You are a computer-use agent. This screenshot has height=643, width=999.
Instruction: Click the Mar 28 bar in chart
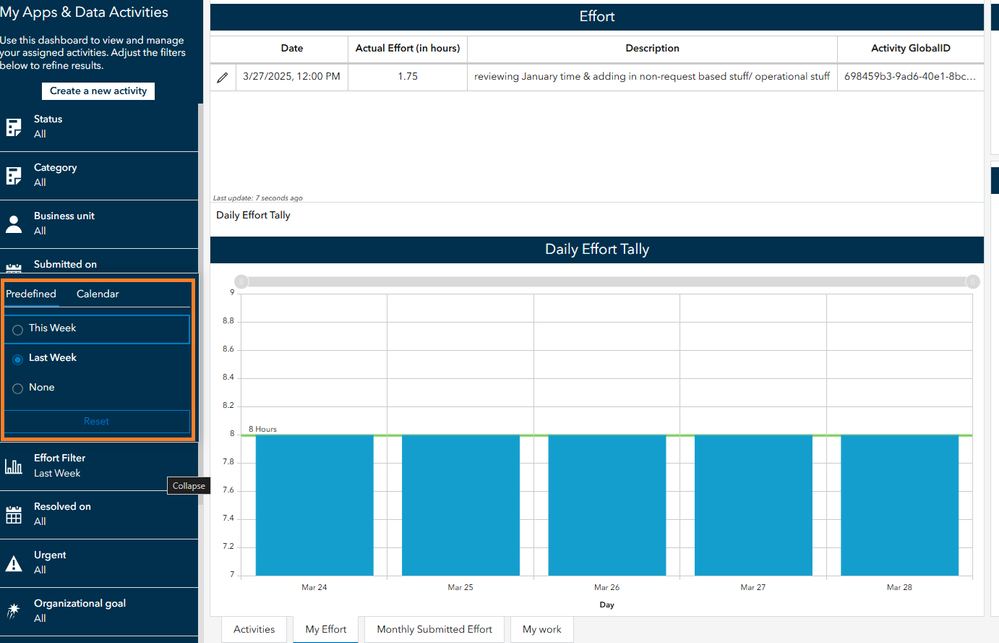900,505
